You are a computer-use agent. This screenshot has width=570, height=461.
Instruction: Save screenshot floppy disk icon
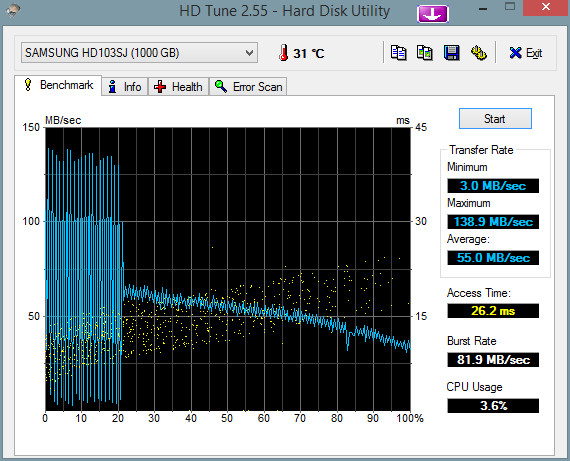tap(451, 53)
